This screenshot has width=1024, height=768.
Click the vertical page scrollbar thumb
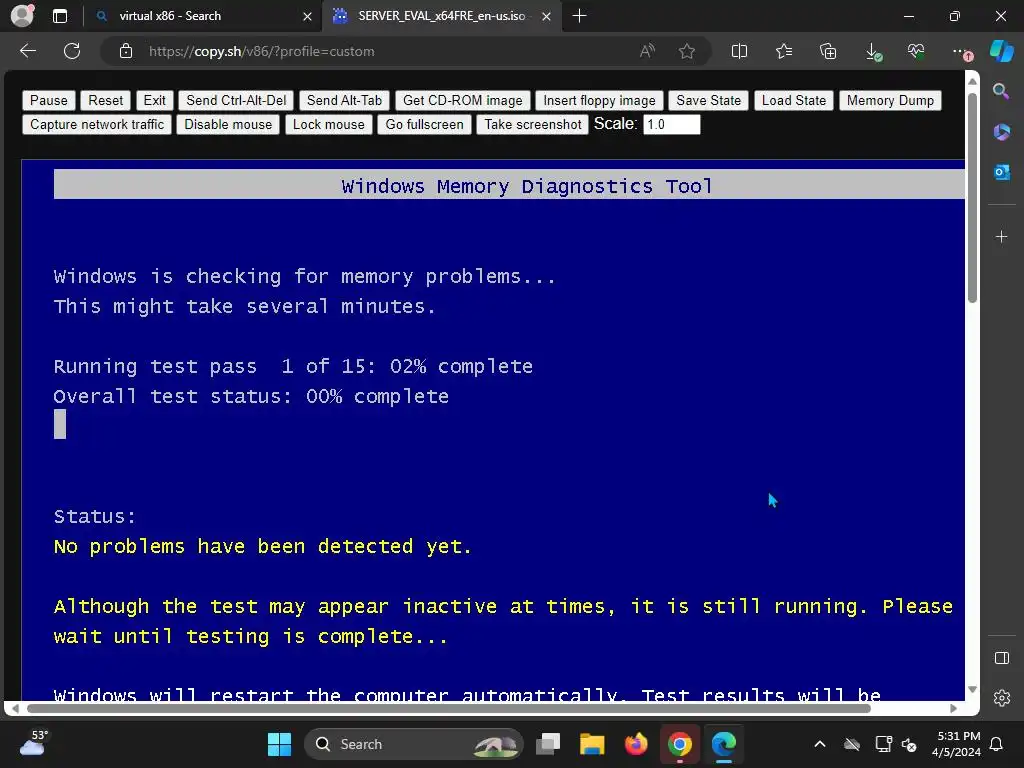point(972,198)
